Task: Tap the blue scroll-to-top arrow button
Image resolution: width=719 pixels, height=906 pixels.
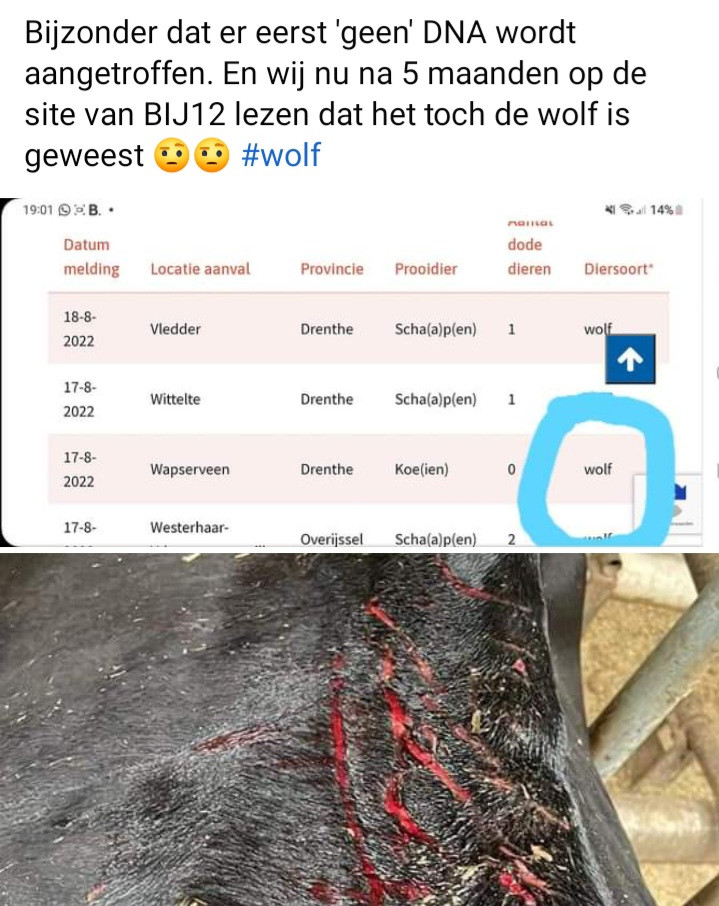Action: coord(630,359)
